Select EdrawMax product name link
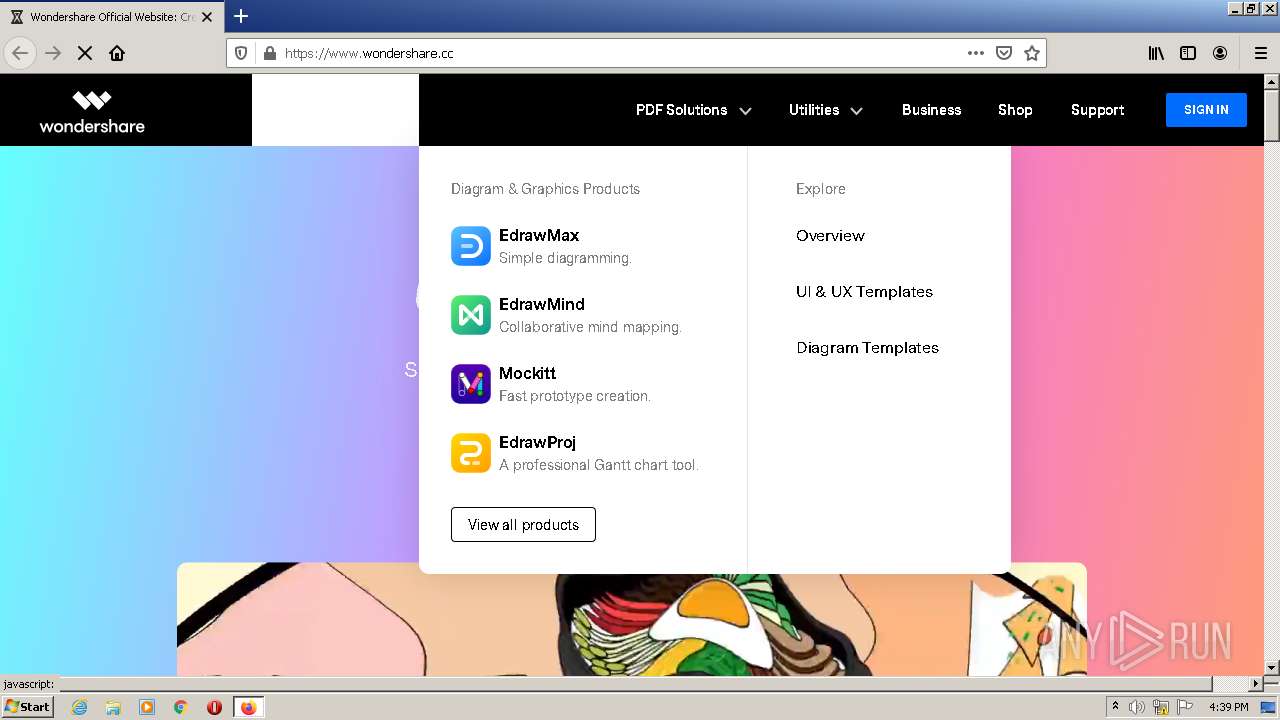This screenshot has width=1280, height=720. [539, 236]
